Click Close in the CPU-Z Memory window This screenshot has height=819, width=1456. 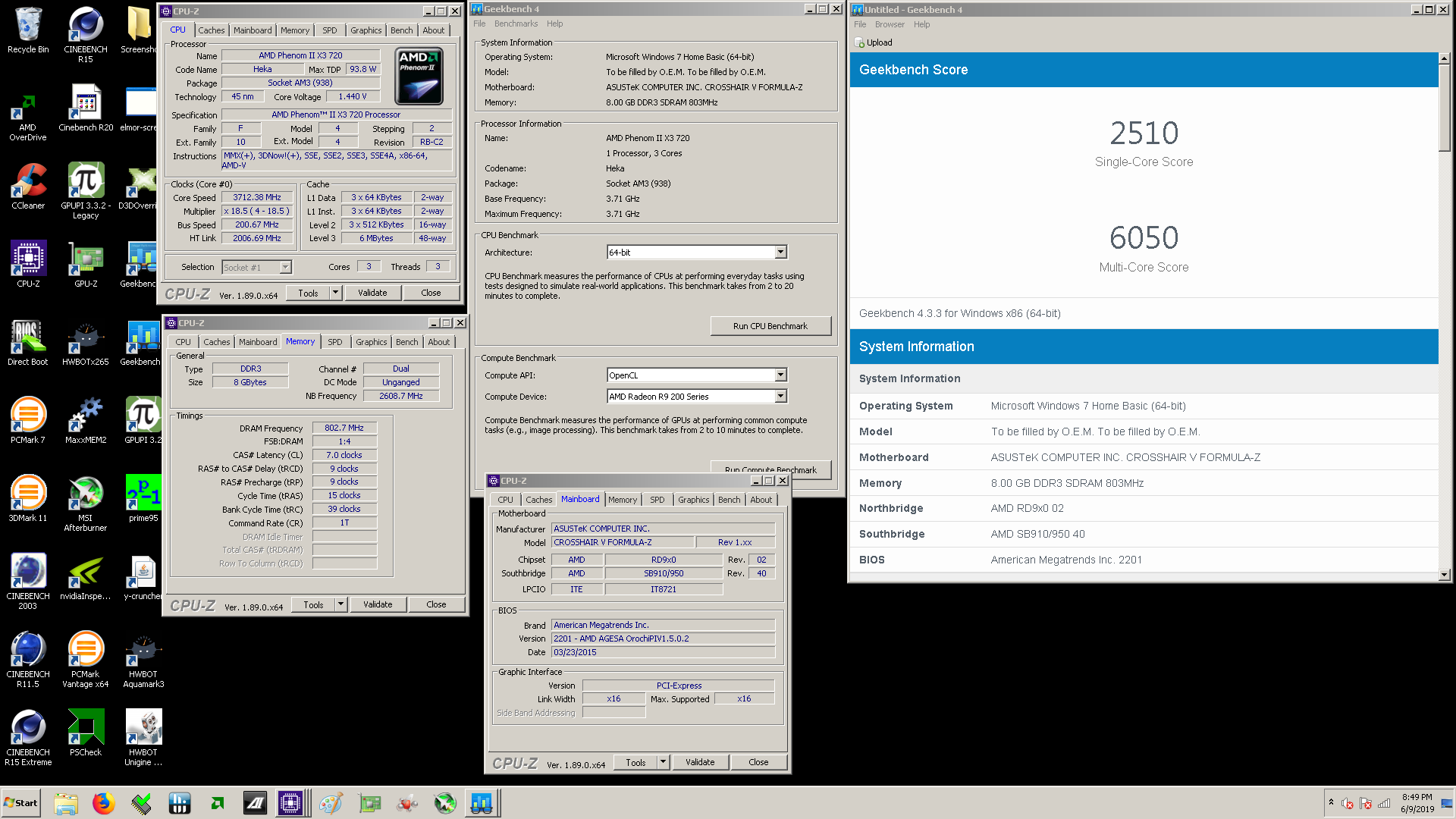pyautogui.click(x=436, y=604)
